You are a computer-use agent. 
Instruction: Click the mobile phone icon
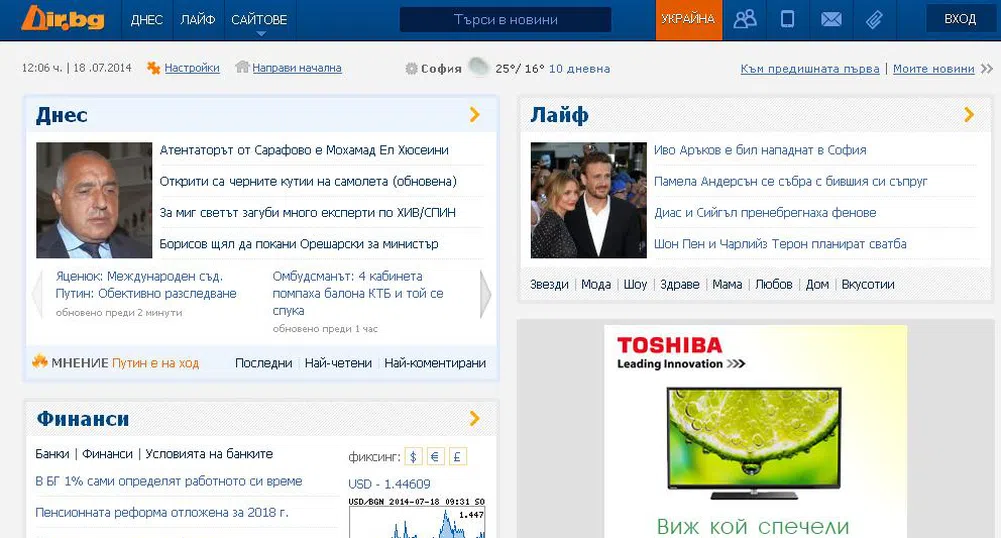coord(788,19)
